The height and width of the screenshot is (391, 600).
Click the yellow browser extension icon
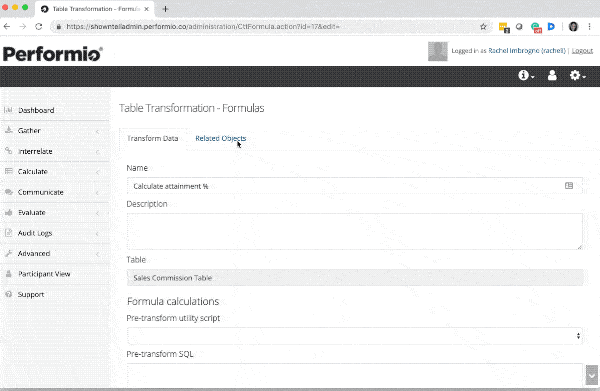coord(504,27)
